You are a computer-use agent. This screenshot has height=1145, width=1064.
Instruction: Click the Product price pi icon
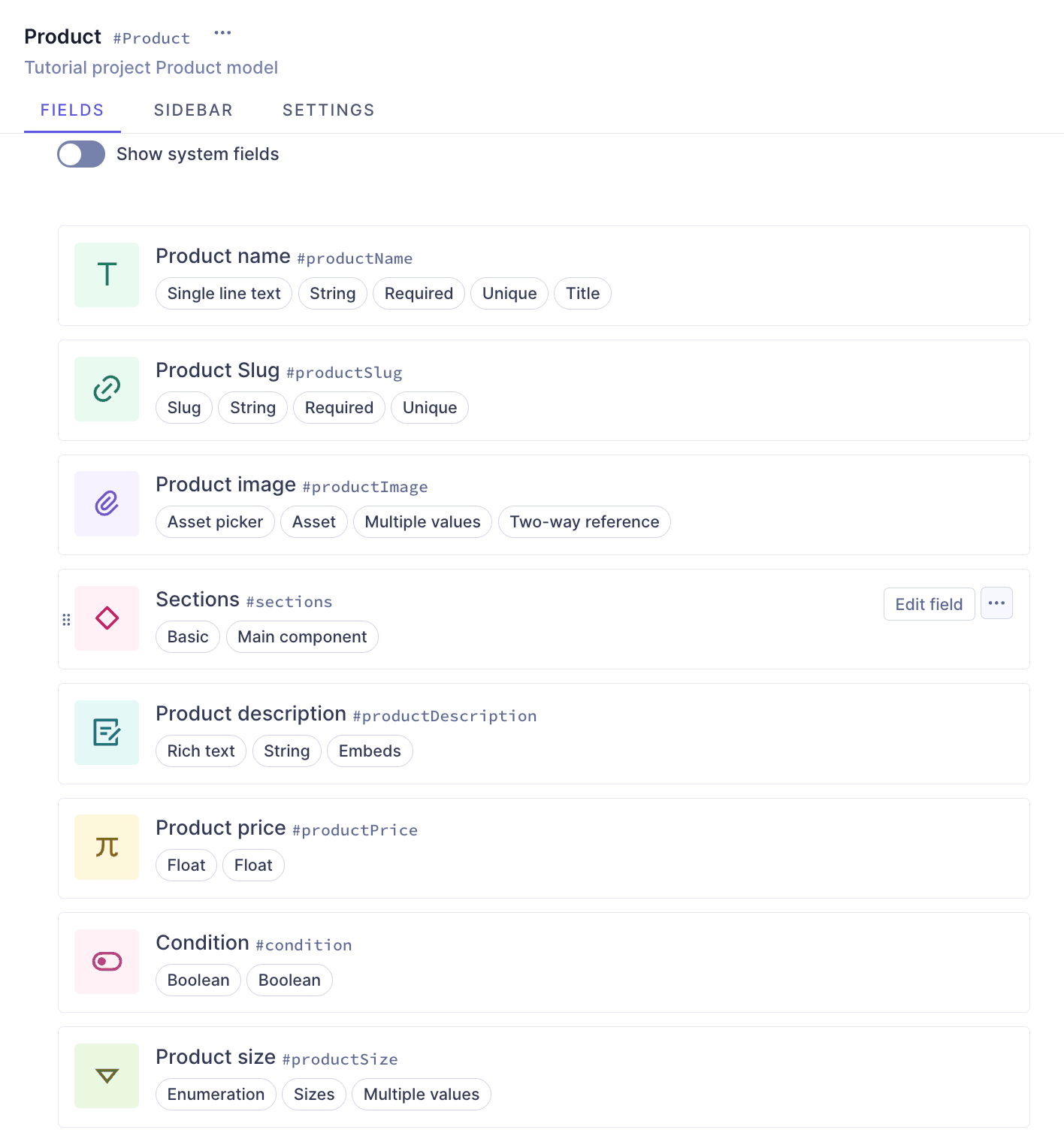tap(107, 847)
